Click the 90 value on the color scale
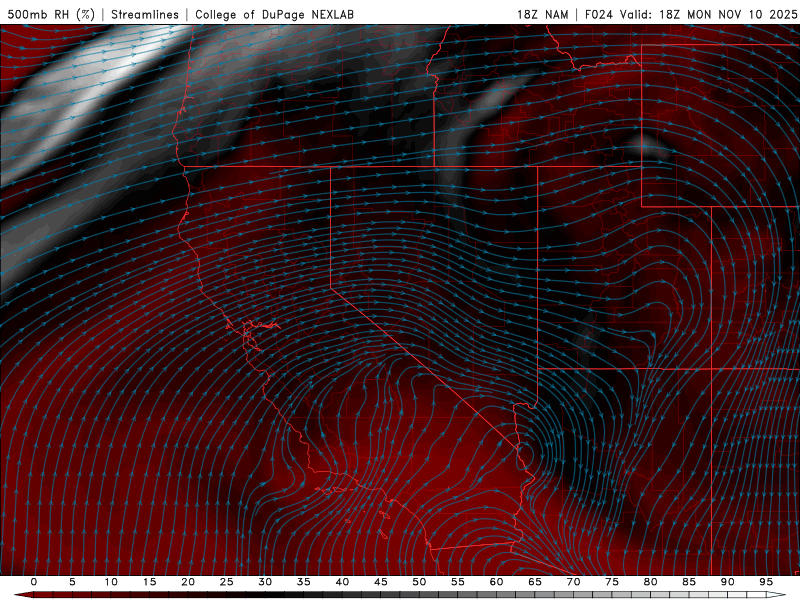The image size is (800, 600). [728, 582]
